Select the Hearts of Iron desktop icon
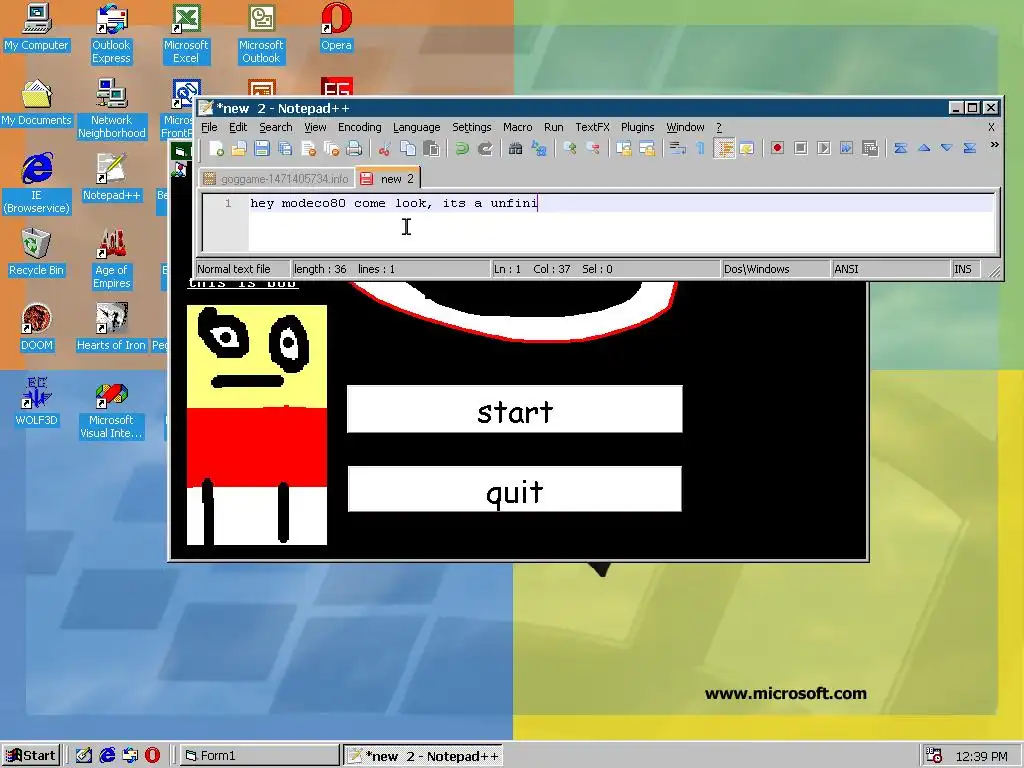The width and height of the screenshot is (1024, 768). tap(111, 328)
